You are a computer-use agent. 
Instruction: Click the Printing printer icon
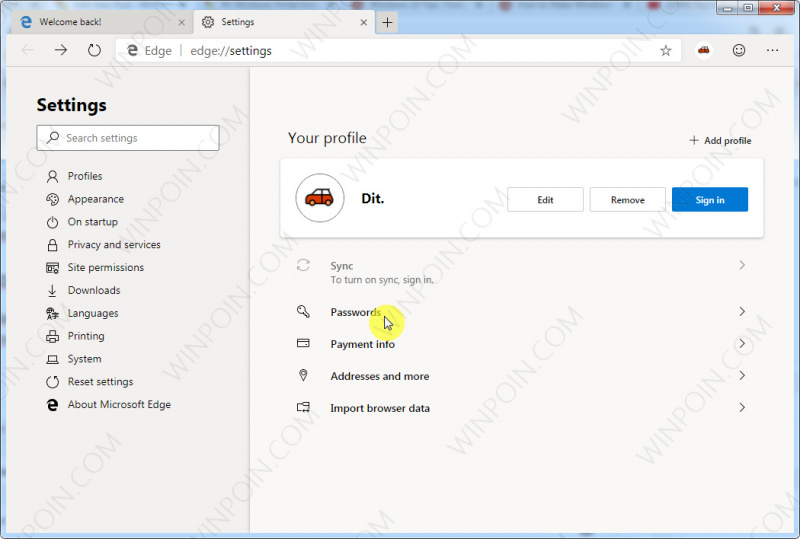coord(52,336)
